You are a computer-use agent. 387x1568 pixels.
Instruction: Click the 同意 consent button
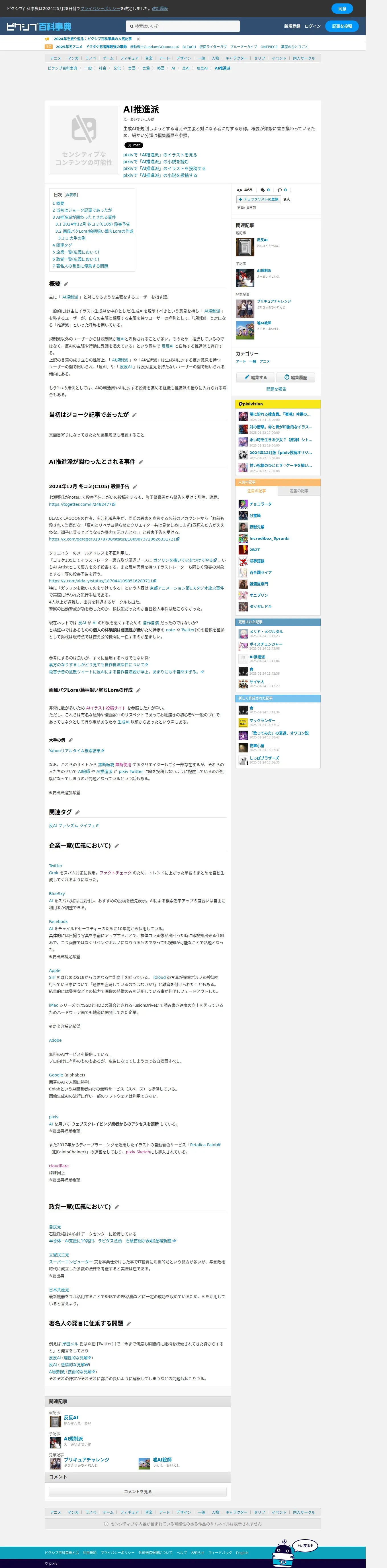342,9
